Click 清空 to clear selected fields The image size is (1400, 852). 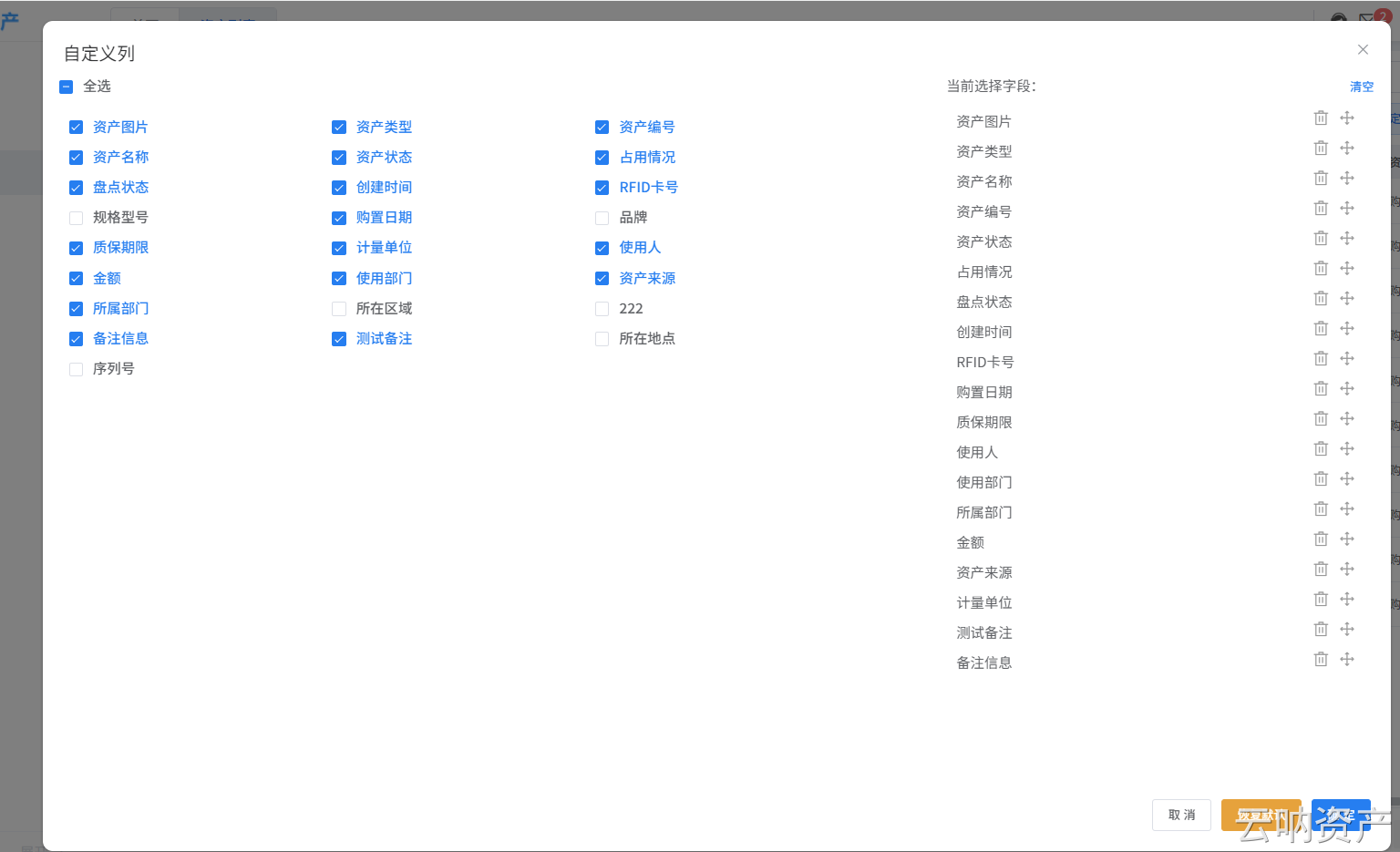click(1362, 87)
